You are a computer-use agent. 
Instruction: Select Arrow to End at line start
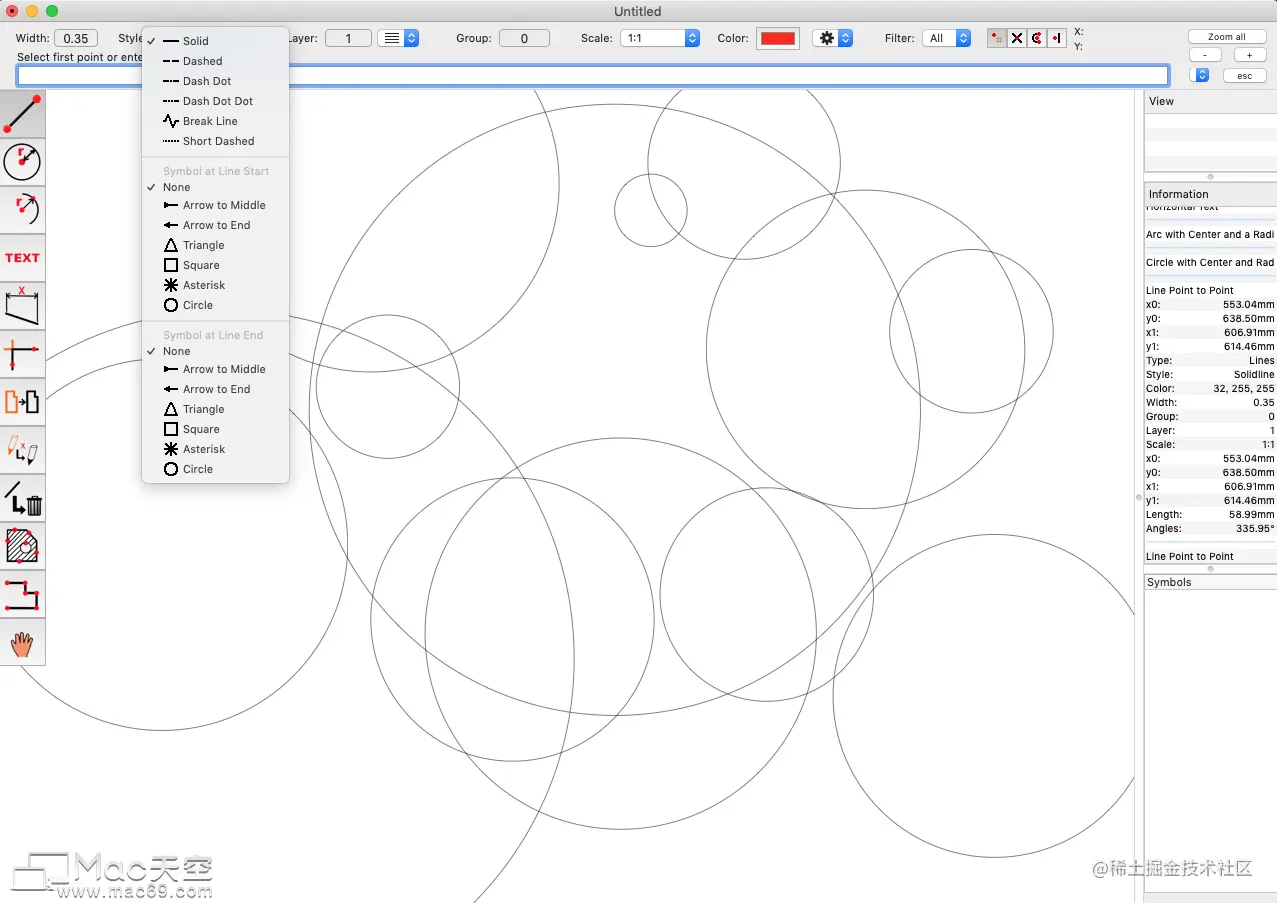[x=215, y=225]
